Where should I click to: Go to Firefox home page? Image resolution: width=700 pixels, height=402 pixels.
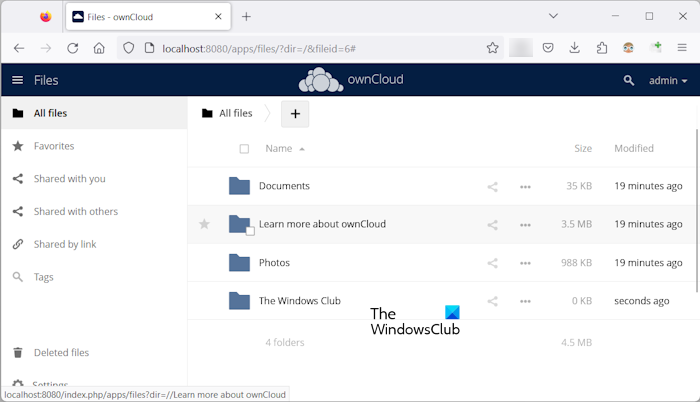(x=99, y=48)
